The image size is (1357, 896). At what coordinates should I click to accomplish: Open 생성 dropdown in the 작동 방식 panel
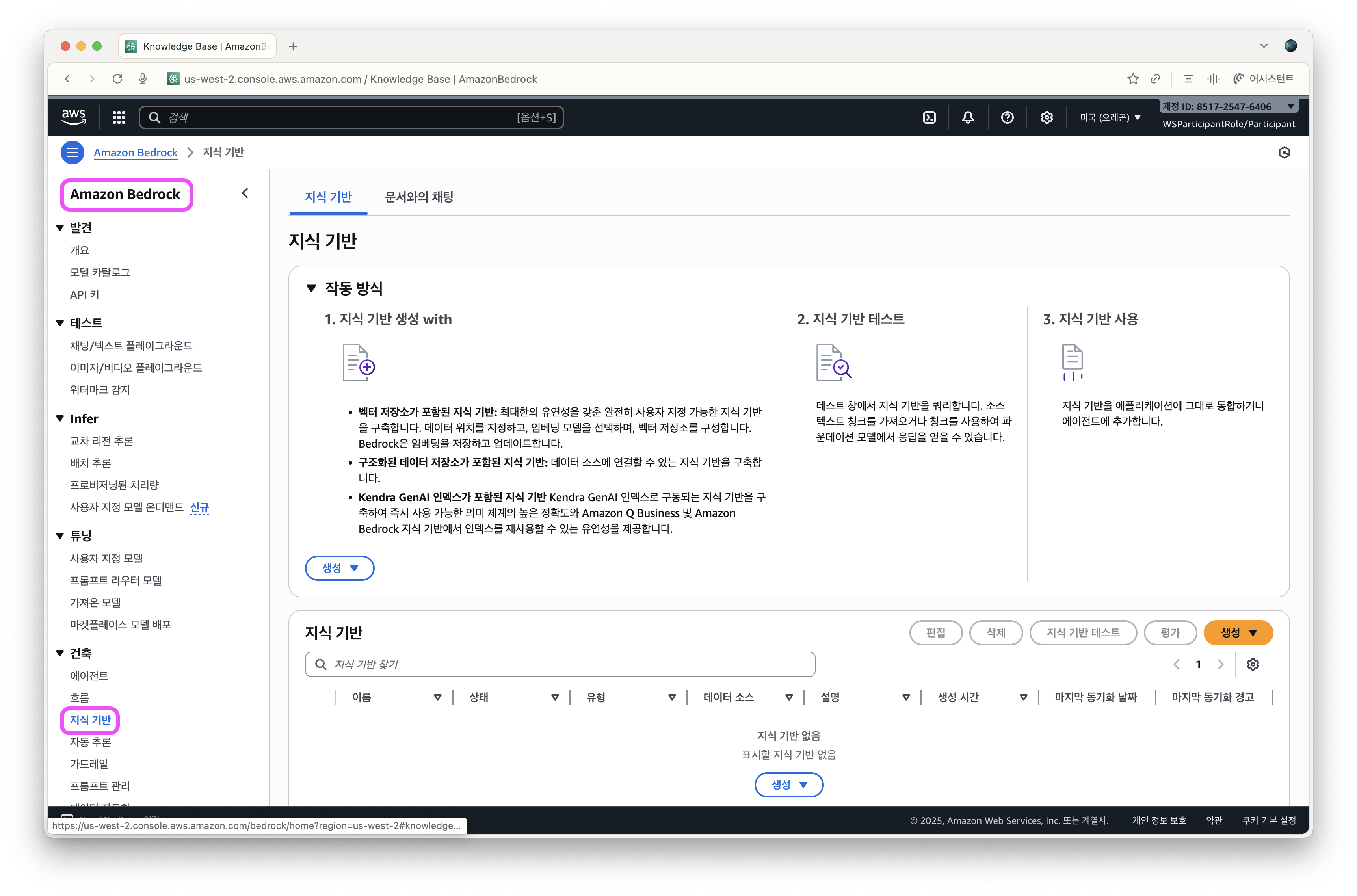(339, 568)
